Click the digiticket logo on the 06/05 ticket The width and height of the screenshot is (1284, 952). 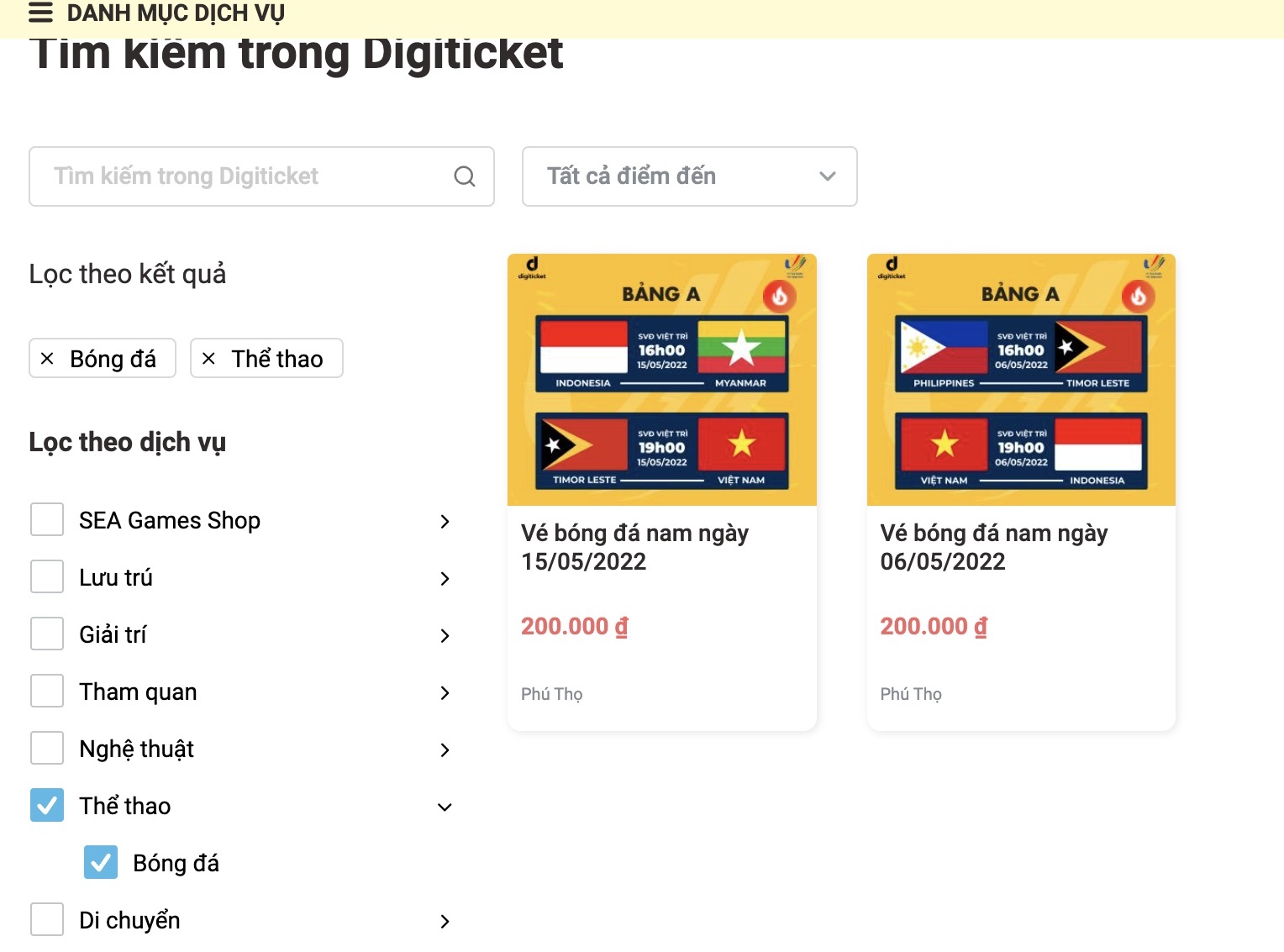click(x=891, y=269)
